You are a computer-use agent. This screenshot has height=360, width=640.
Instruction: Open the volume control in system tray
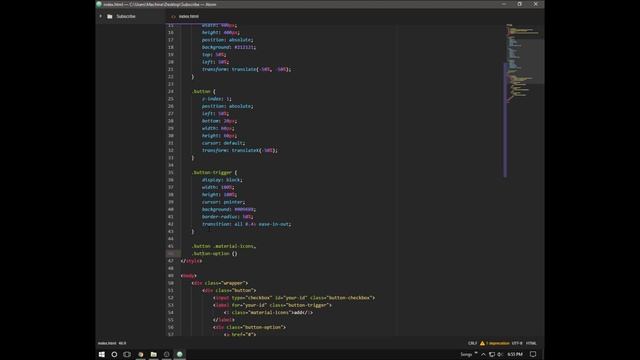pos(500,354)
